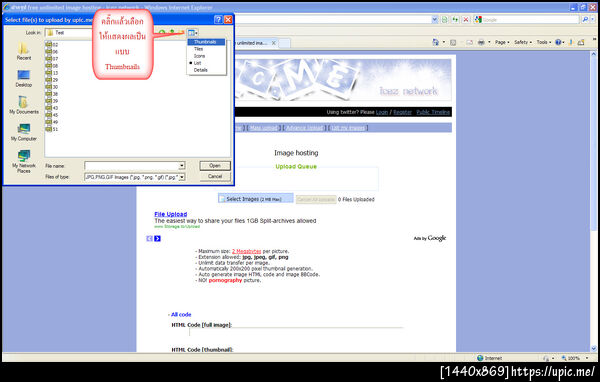Click the Home icon in IE command bar
The image size is (600, 382).
[x=435, y=42]
